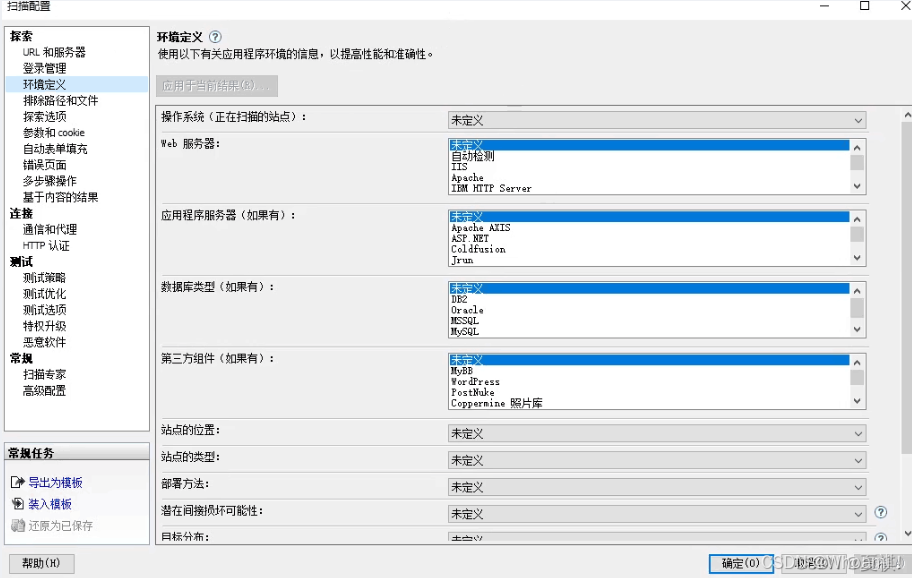This screenshot has width=912, height=578.
Task: Click down arrow of 应用程序服务器 list
Action: click(857, 258)
